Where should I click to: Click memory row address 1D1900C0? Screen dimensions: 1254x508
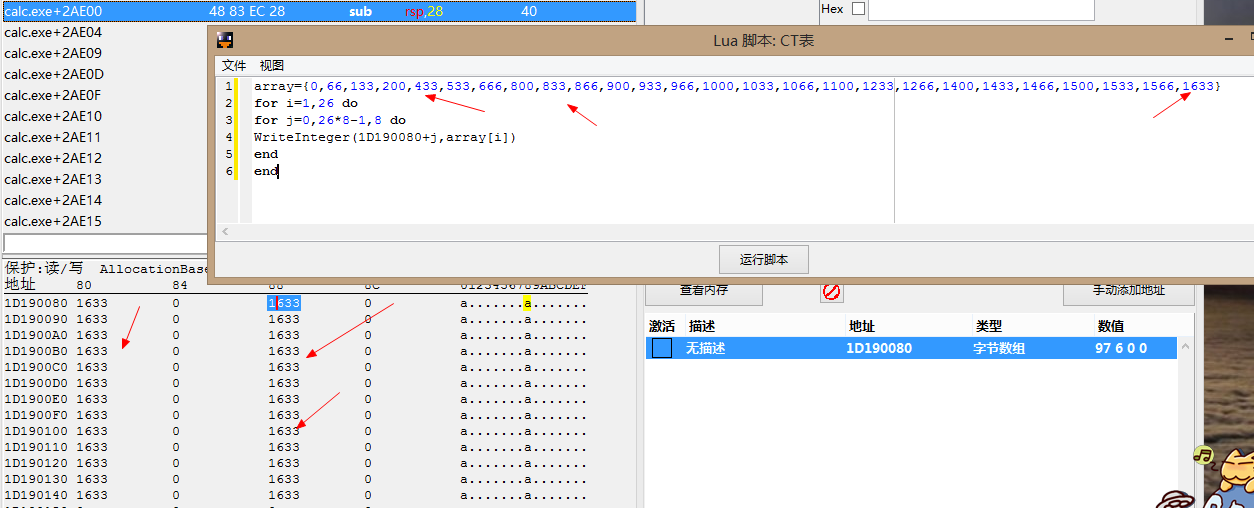[x=36, y=367]
